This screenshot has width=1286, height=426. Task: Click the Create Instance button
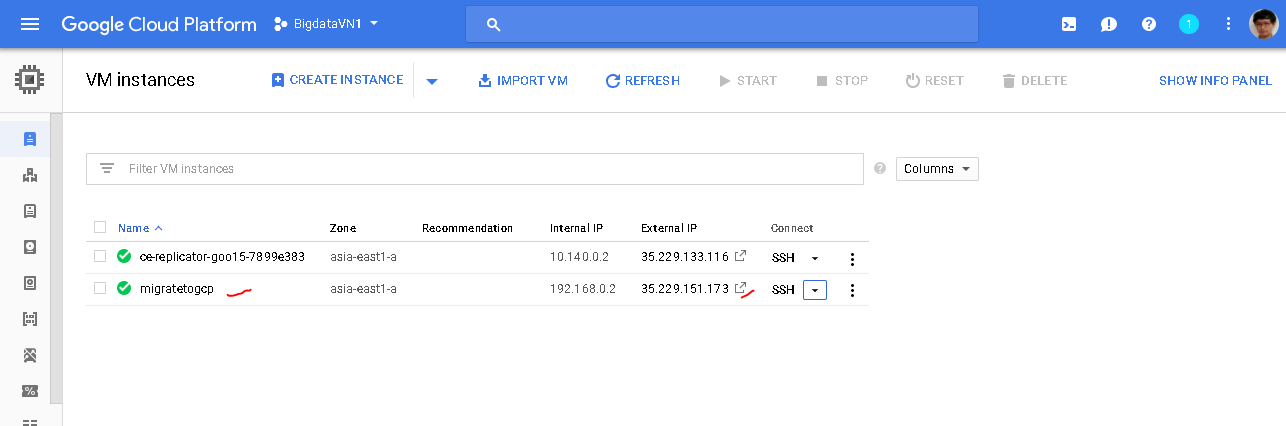(337, 80)
